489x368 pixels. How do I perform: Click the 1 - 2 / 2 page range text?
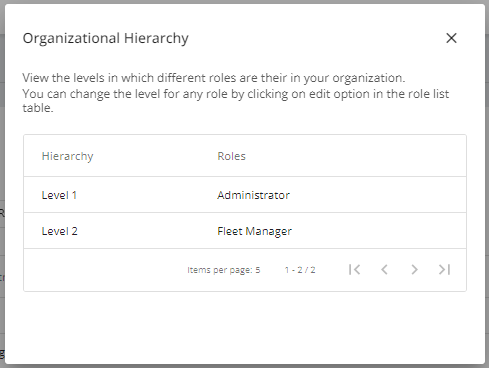point(300,270)
